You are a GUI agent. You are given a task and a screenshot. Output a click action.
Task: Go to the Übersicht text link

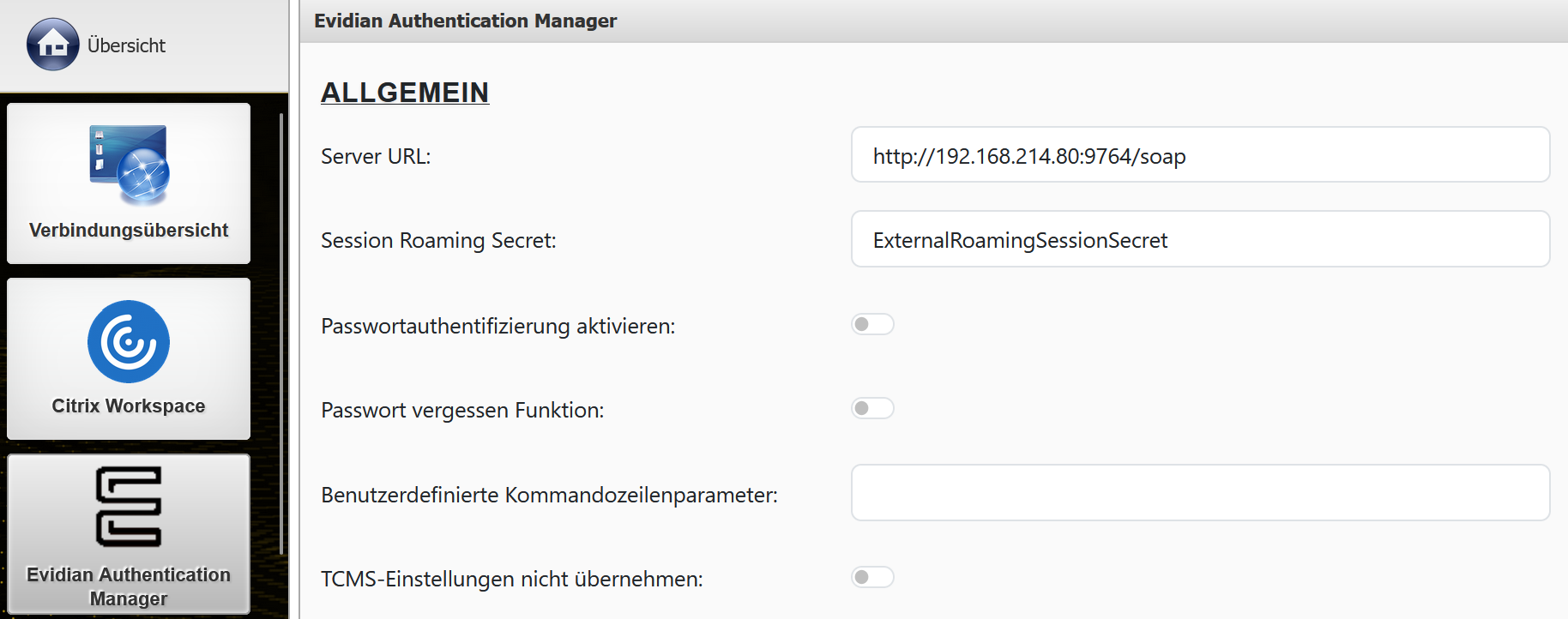(126, 45)
